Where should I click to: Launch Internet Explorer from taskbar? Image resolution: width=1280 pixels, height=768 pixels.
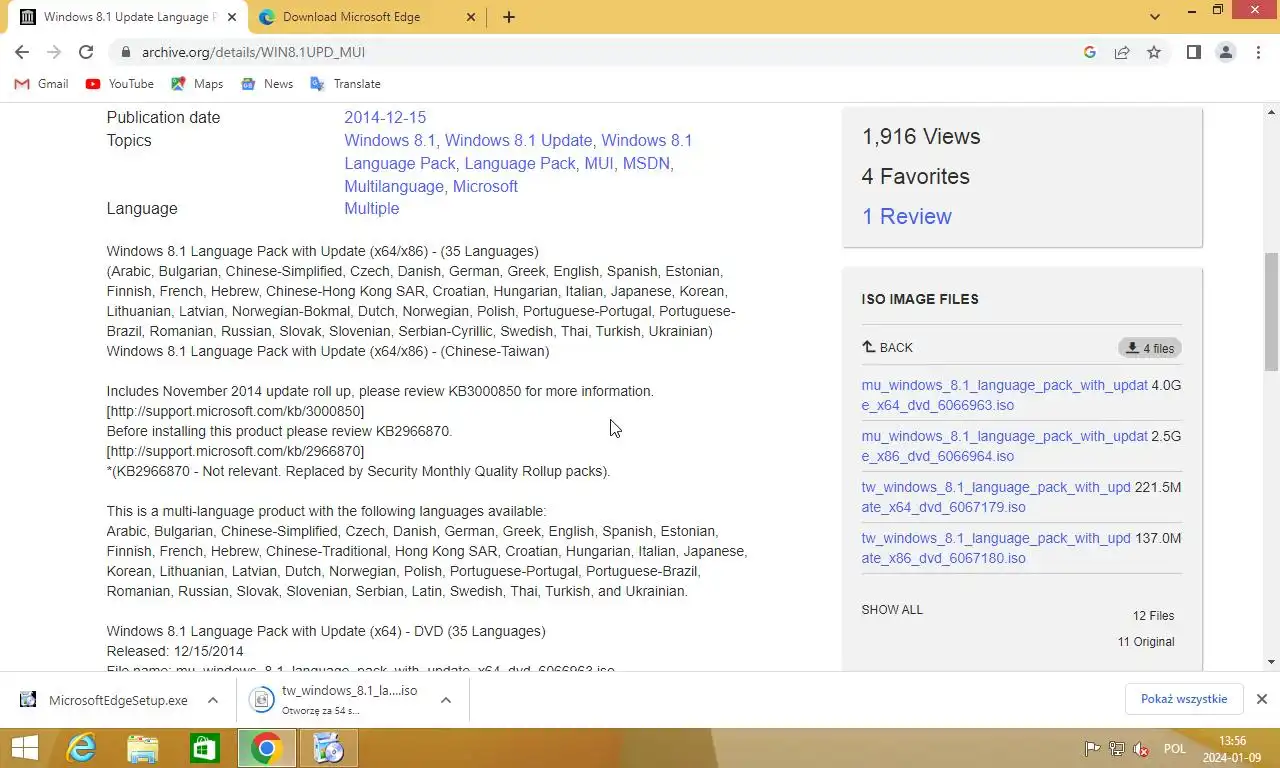tap(81, 748)
